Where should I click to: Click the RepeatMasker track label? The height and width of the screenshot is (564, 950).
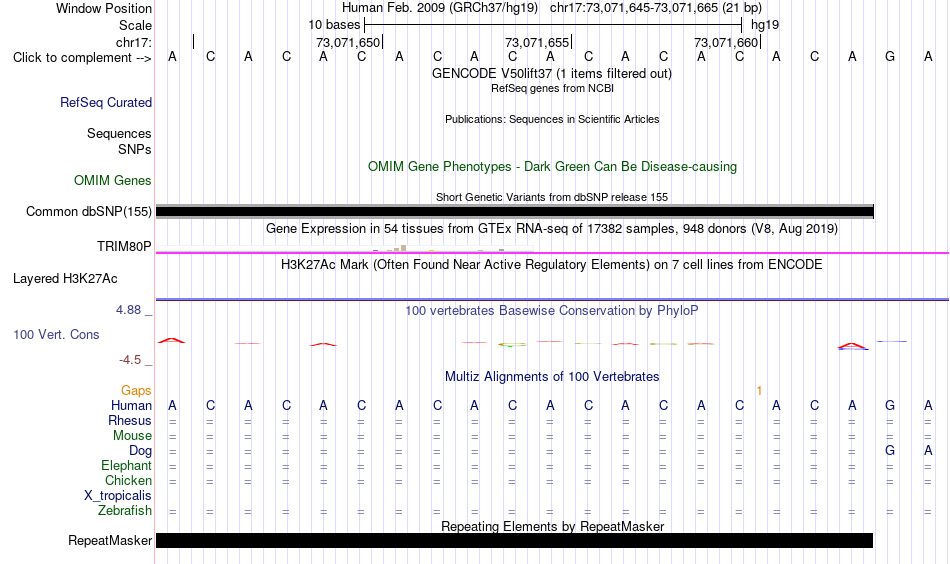(110, 540)
